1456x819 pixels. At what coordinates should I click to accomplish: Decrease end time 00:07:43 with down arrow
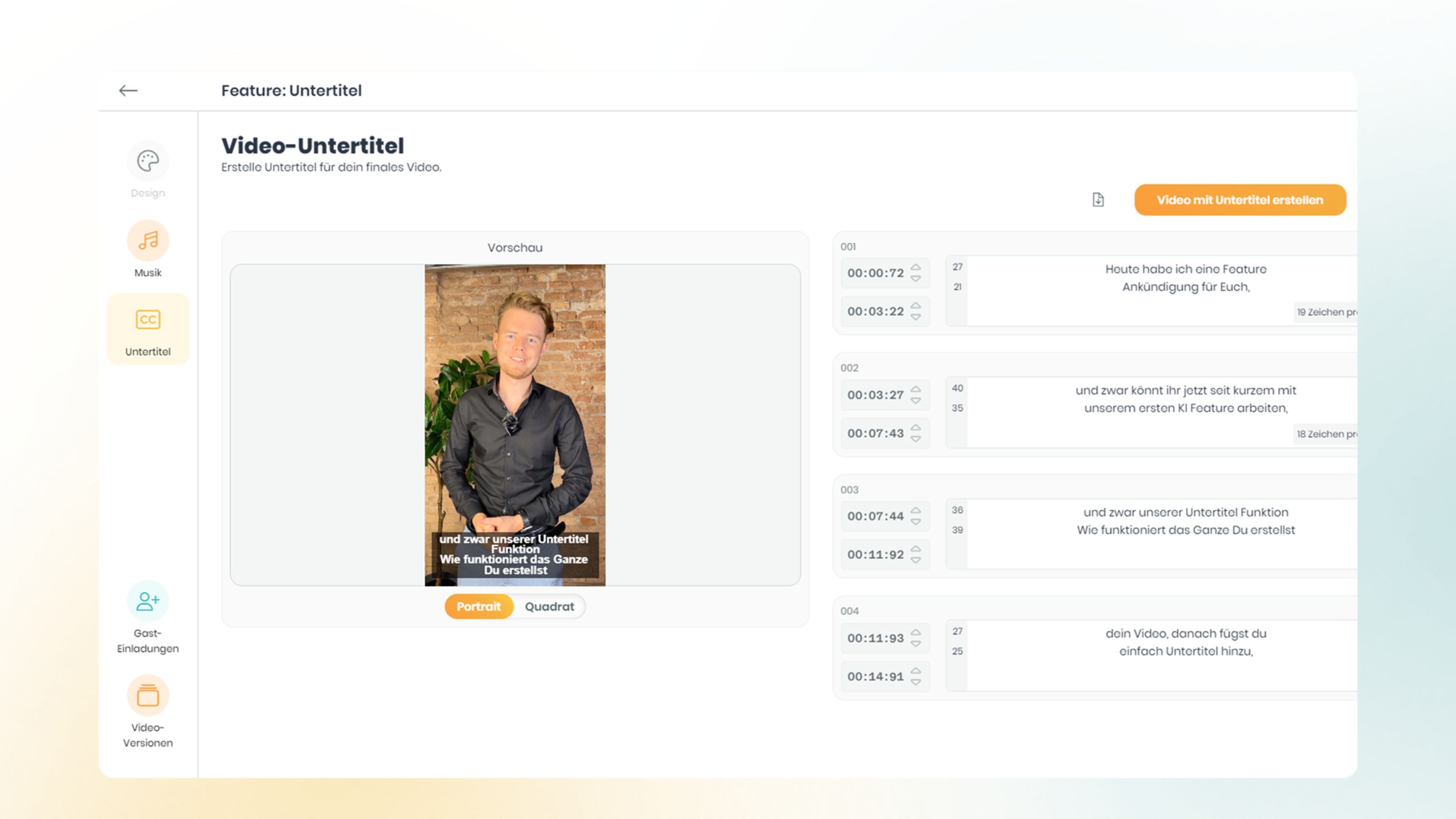point(916,439)
